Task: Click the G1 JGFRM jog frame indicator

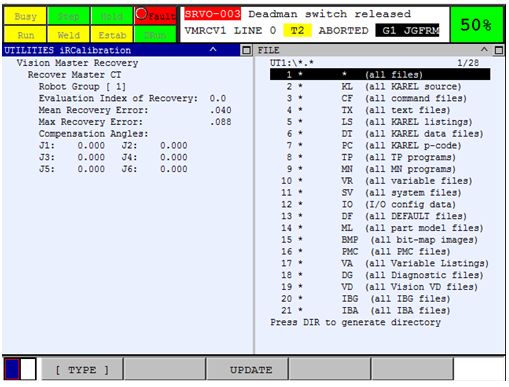Action: [407, 31]
